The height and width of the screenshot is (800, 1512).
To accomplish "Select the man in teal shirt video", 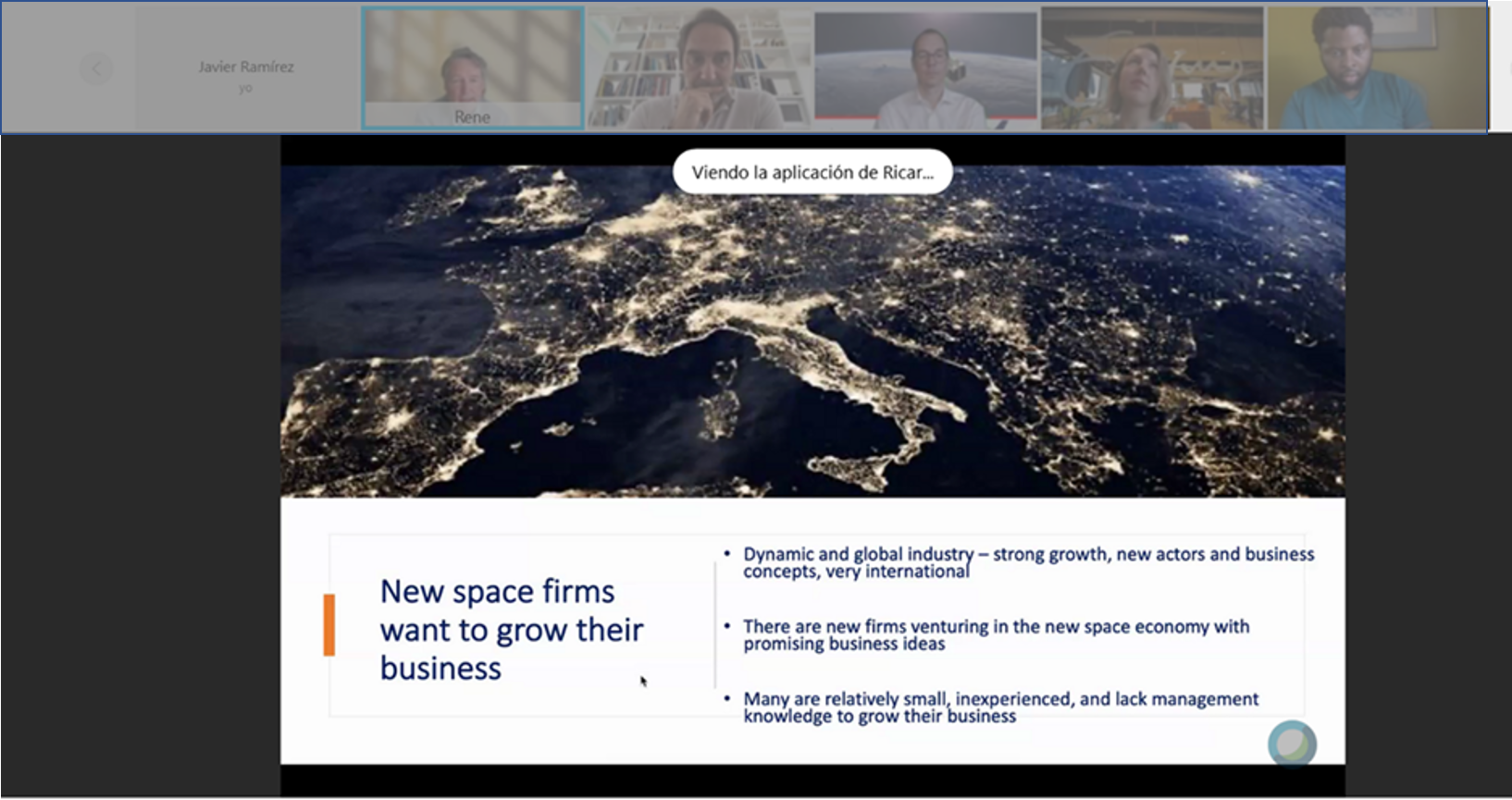I will coord(1377,68).
